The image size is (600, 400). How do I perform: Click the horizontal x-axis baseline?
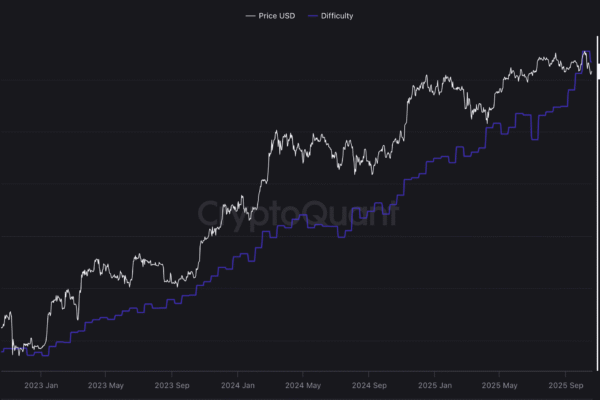tap(300, 371)
